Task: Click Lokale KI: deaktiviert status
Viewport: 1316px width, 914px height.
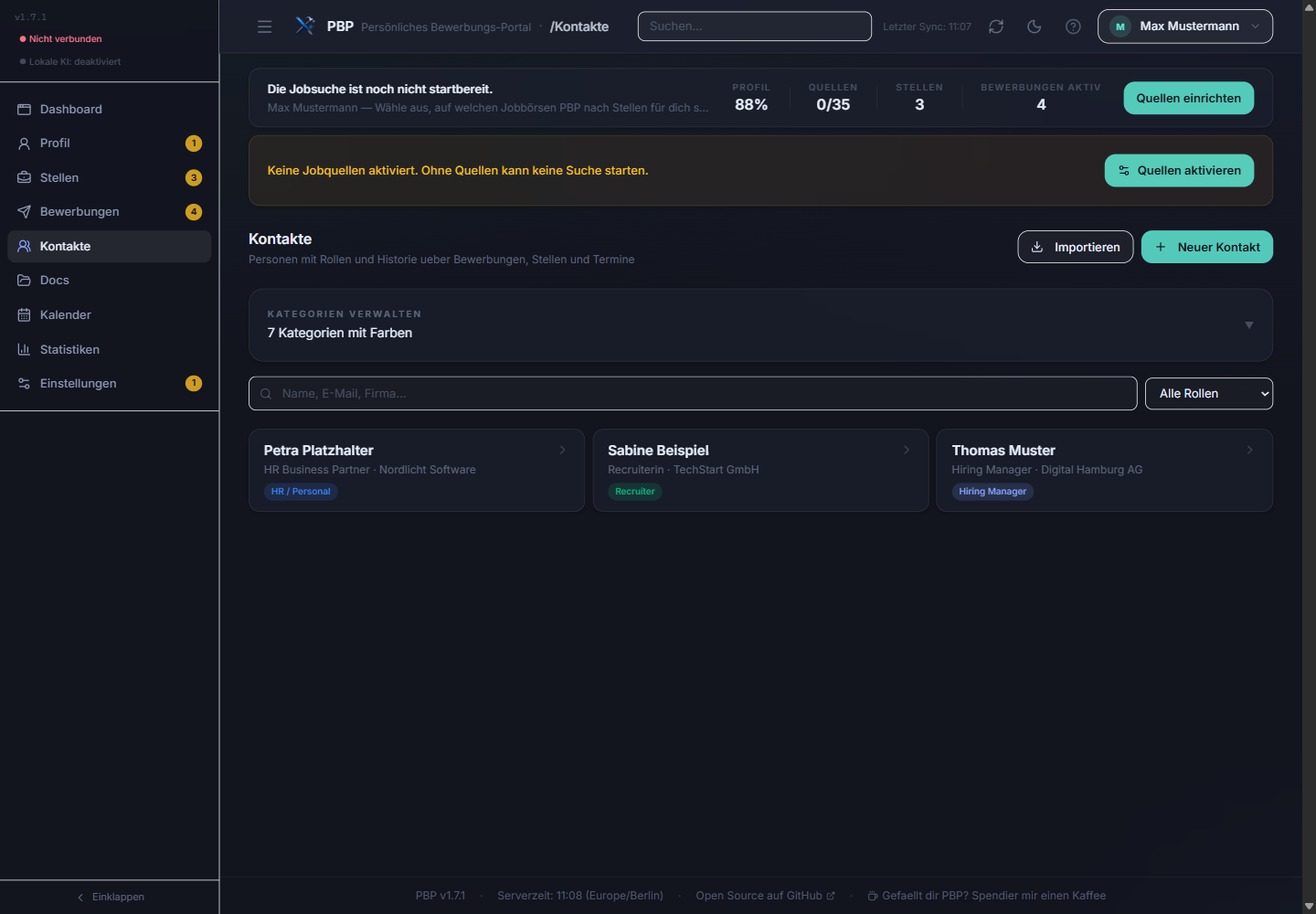Action: [69, 62]
